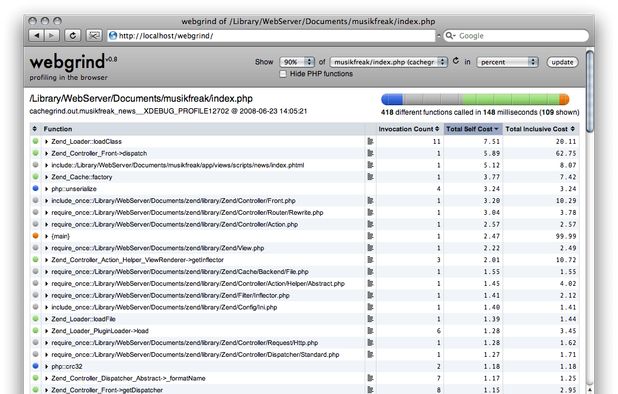
Task: Expand the {main} function row
Action: [47, 236]
